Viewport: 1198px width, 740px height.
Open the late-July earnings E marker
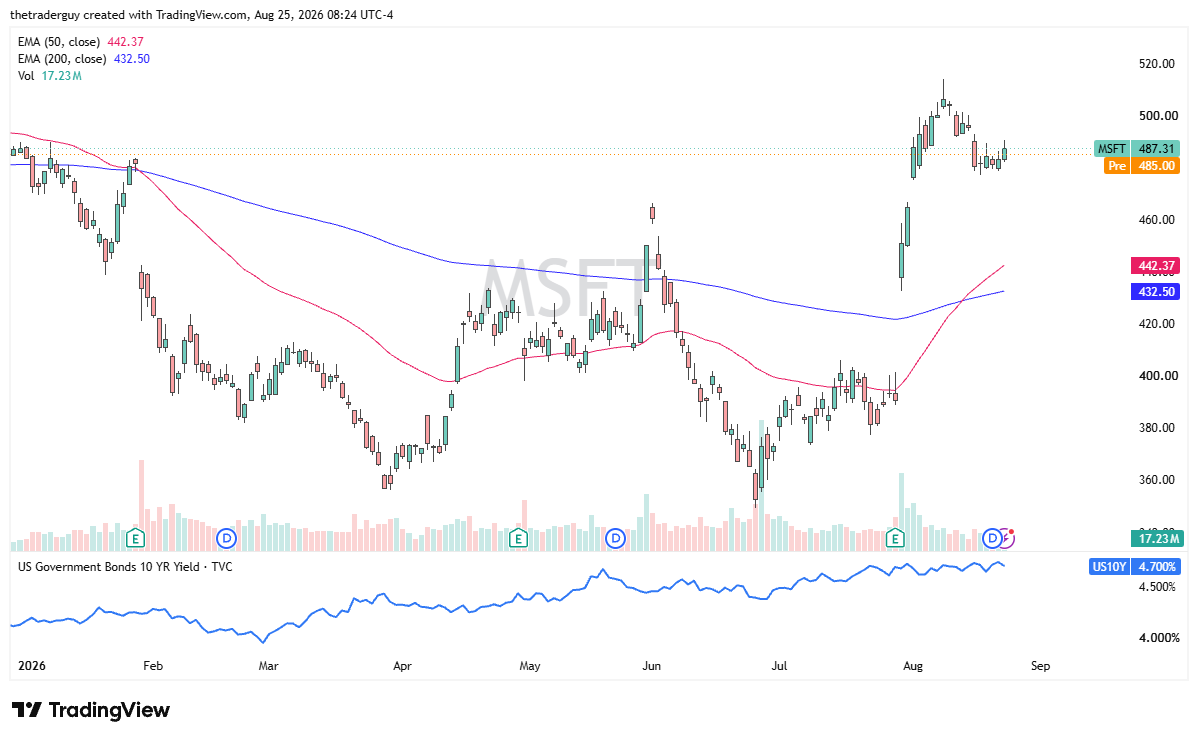tap(895, 538)
